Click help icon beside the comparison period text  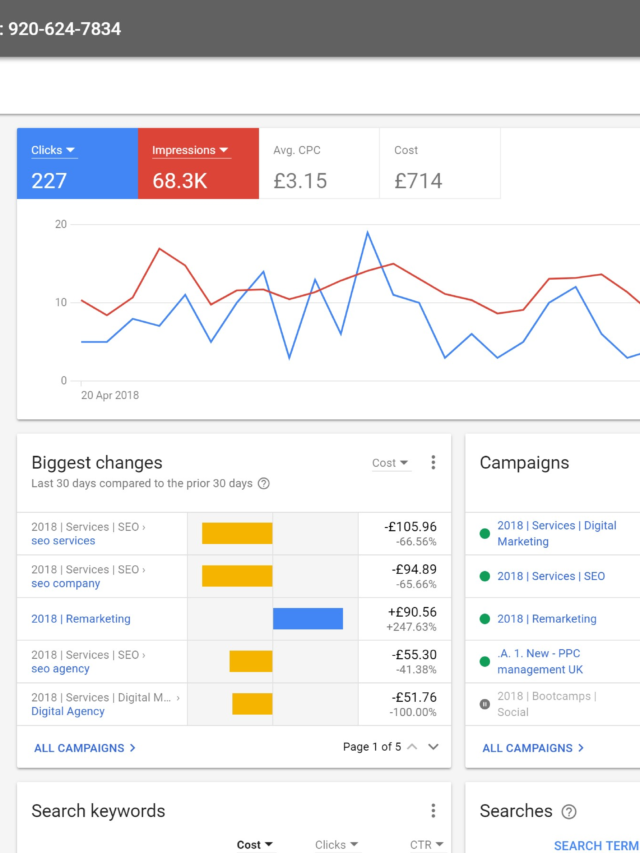click(264, 484)
